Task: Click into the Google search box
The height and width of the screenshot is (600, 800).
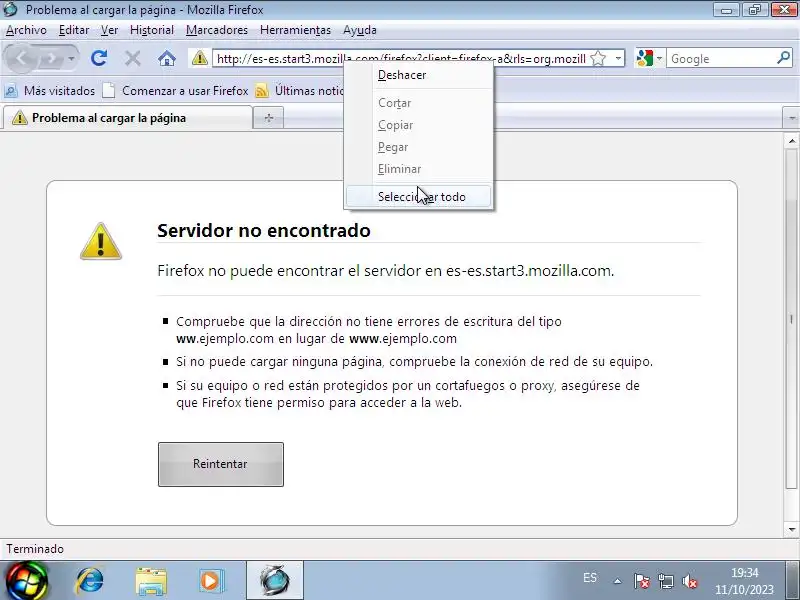Action: point(720,59)
